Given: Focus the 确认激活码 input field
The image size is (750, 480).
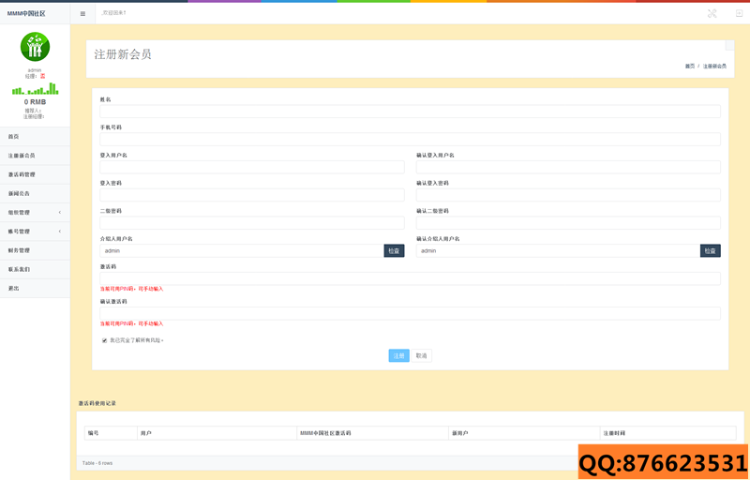Looking at the screenshot, I should coord(410,313).
